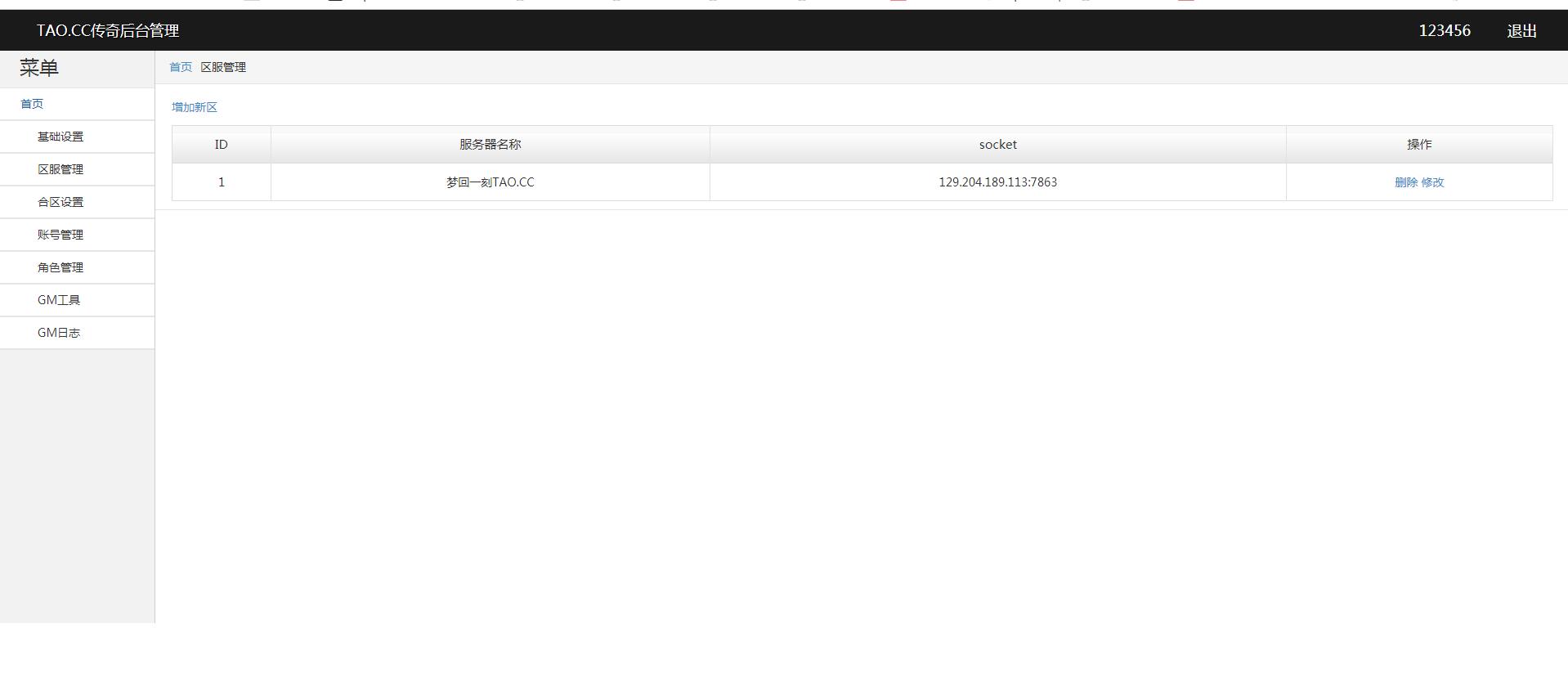Delete server row via 删除 link
Viewport: 1568px width, 686px height.
[1406, 182]
